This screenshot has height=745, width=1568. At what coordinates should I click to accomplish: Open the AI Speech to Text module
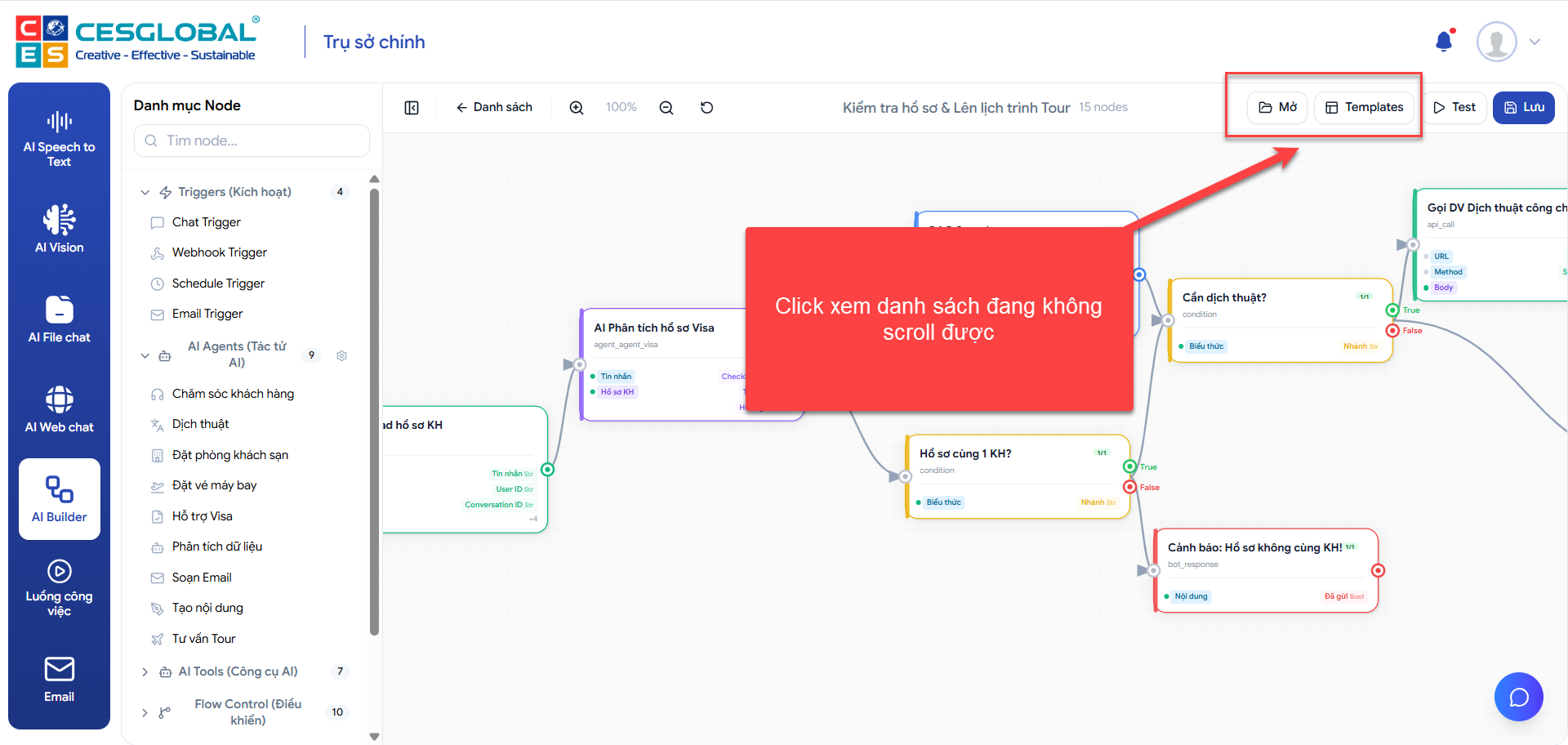(x=59, y=139)
